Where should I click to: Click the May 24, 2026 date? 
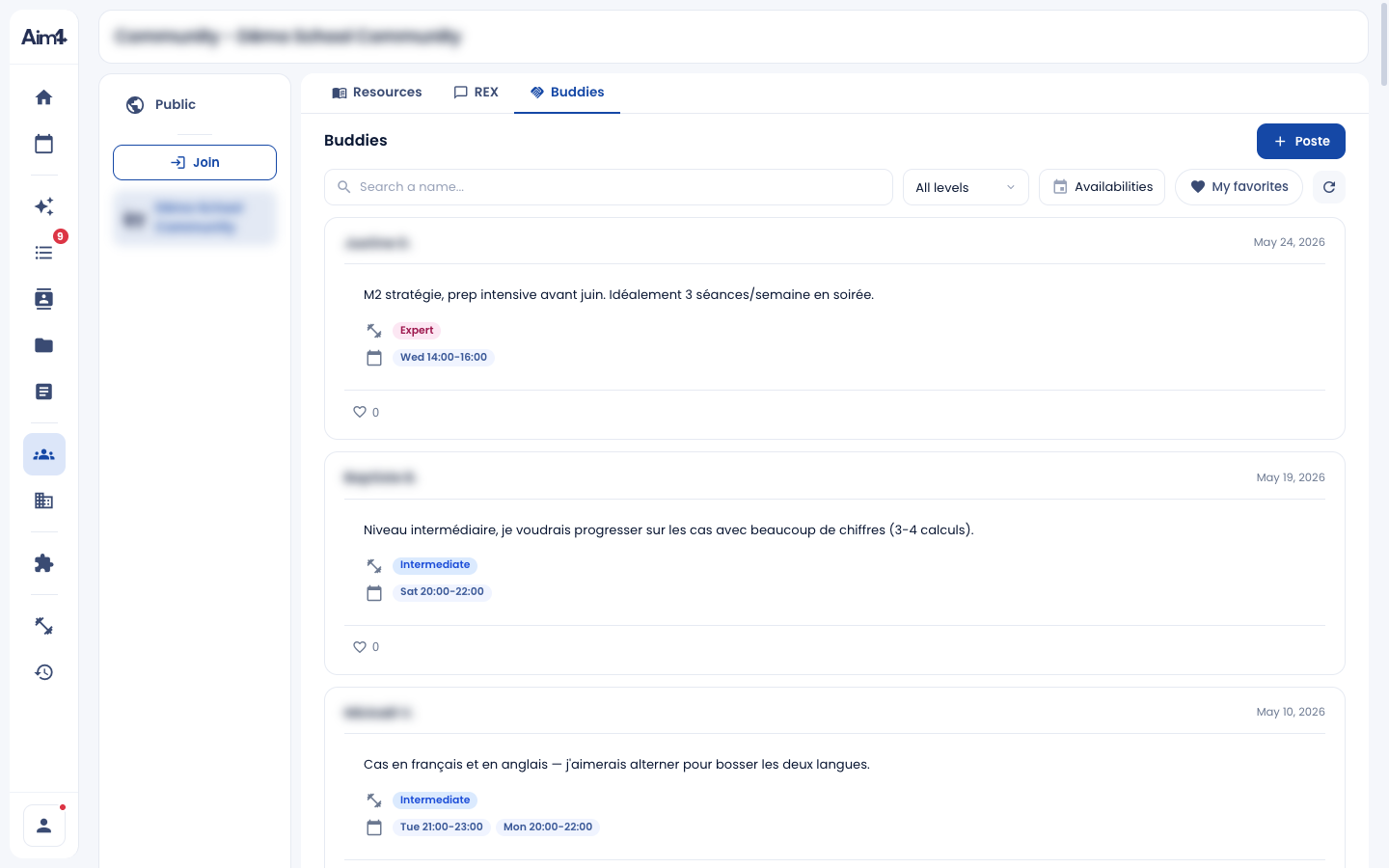[1289, 242]
